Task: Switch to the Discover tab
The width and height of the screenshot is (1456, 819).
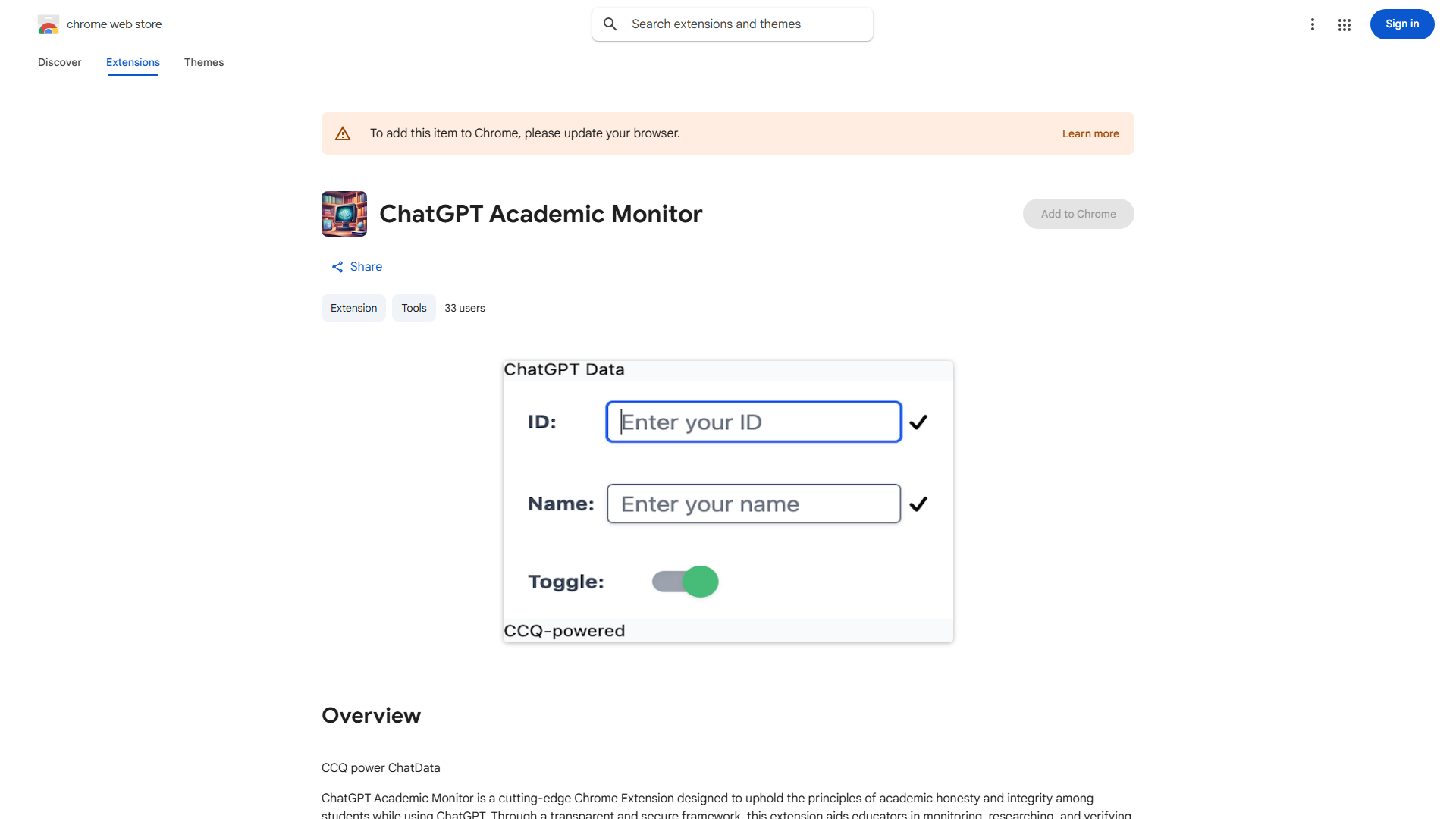Action: coord(59,62)
